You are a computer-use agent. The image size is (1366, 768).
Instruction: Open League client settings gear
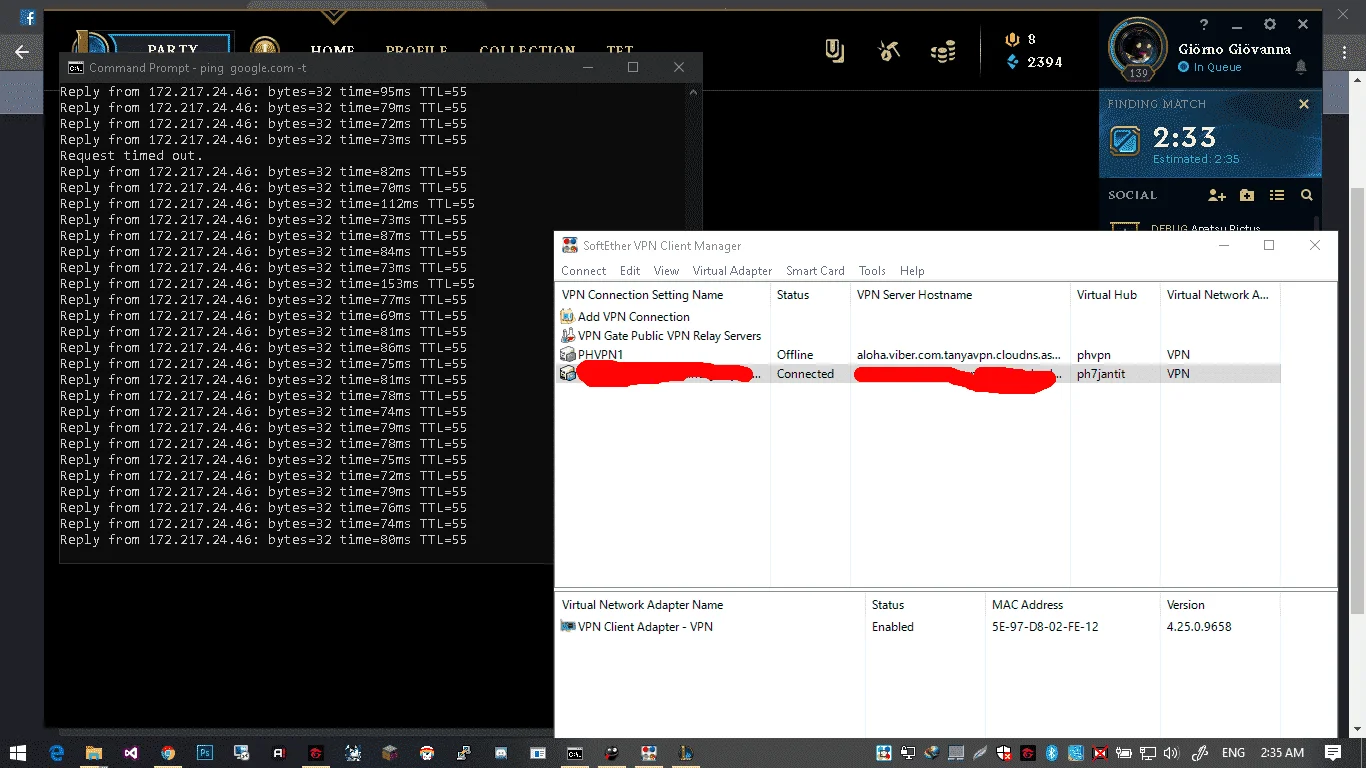1270,25
